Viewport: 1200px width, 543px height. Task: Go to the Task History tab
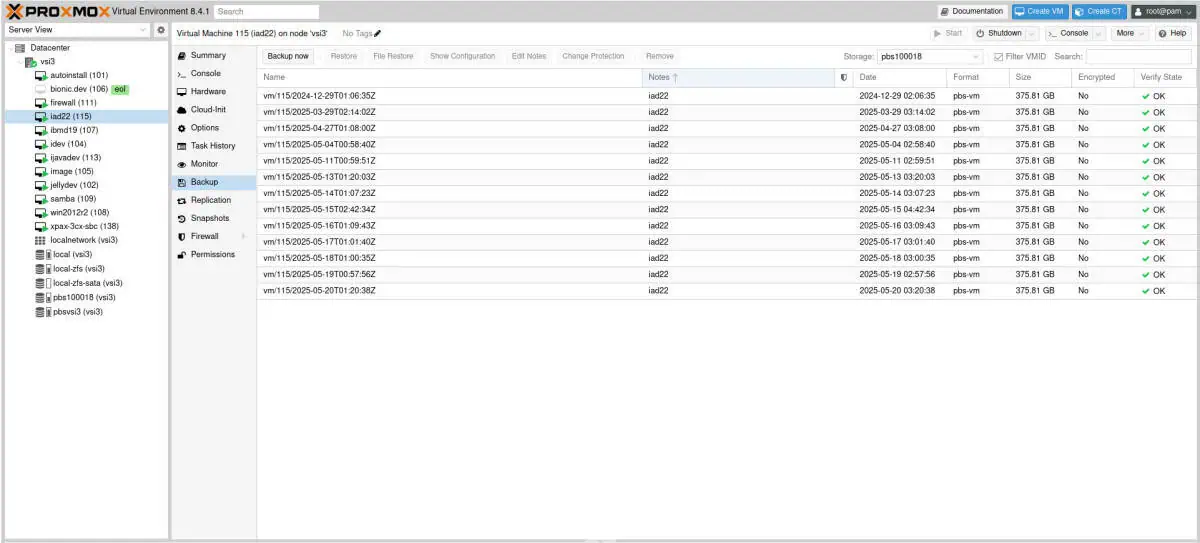212,146
